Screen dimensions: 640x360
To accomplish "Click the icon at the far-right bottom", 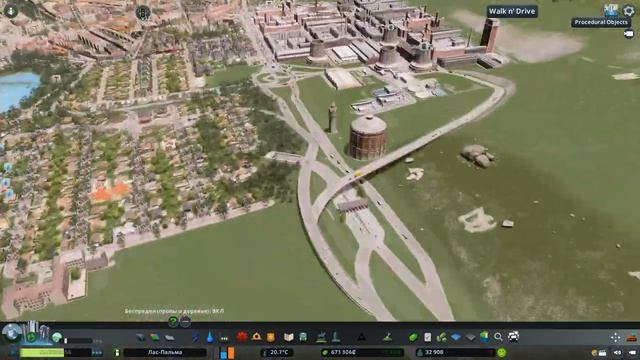I will coord(633,352).
